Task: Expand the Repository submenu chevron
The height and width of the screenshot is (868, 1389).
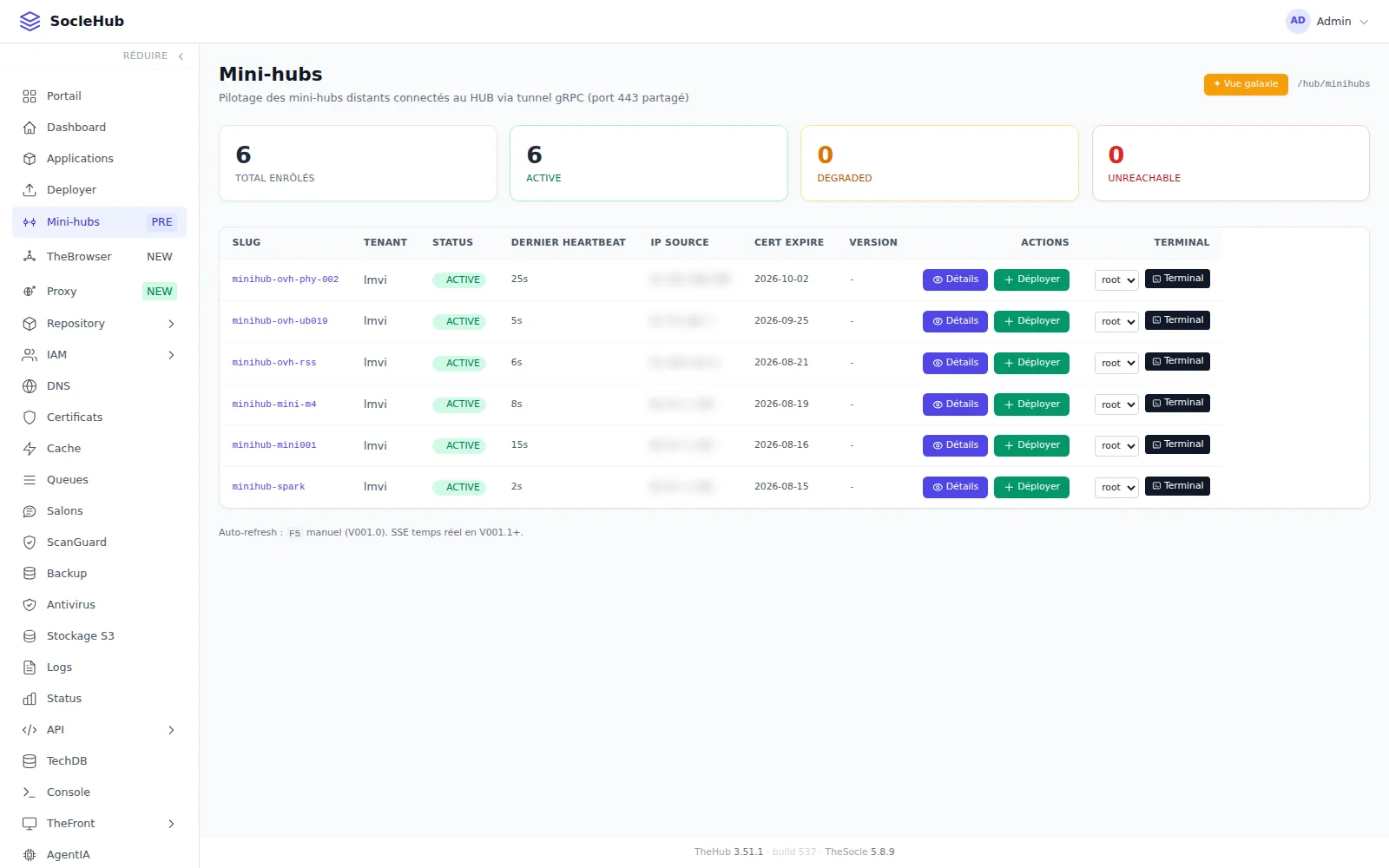Action: (171, 324)
